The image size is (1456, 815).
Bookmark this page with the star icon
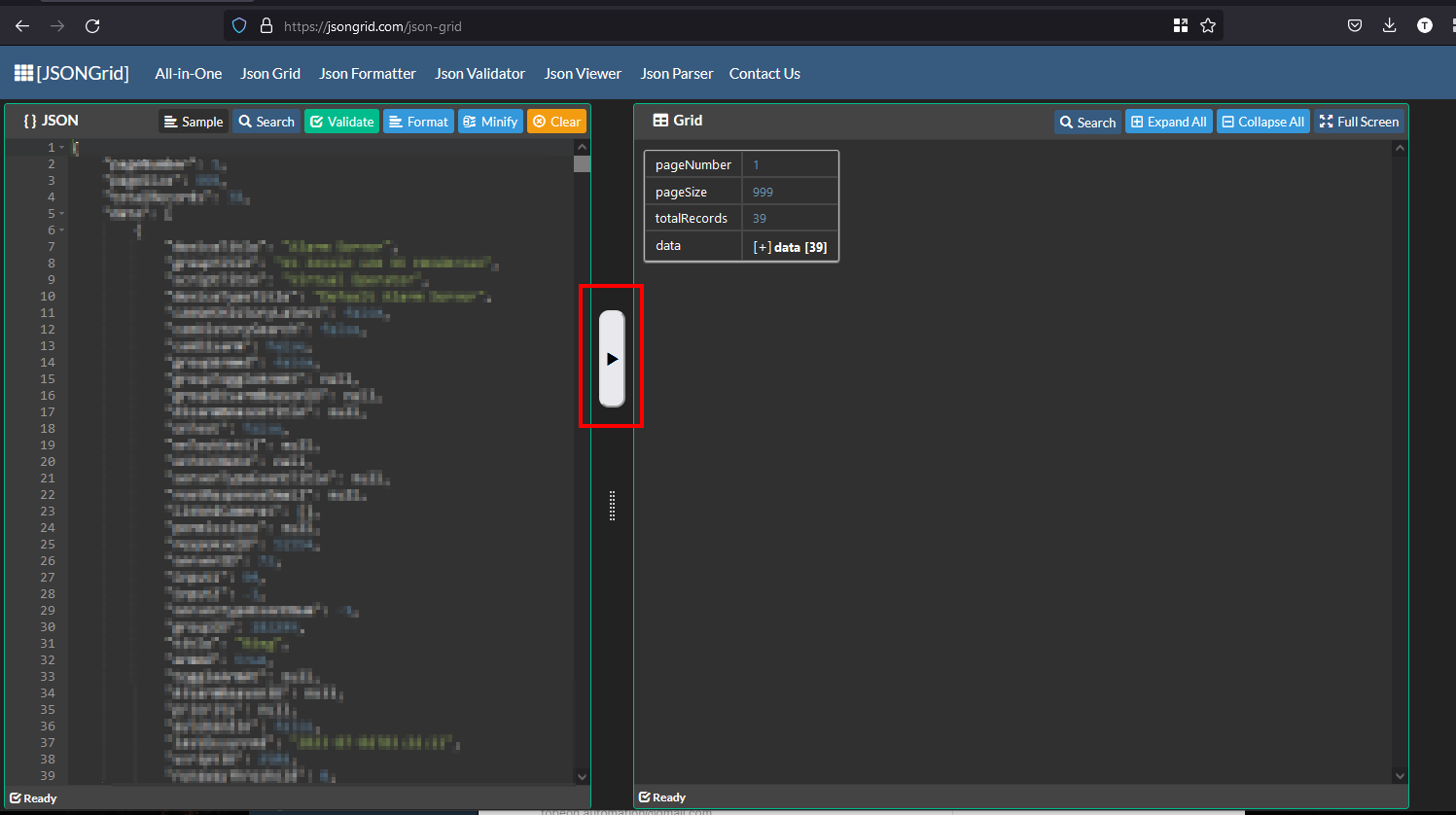point(1208,25)
